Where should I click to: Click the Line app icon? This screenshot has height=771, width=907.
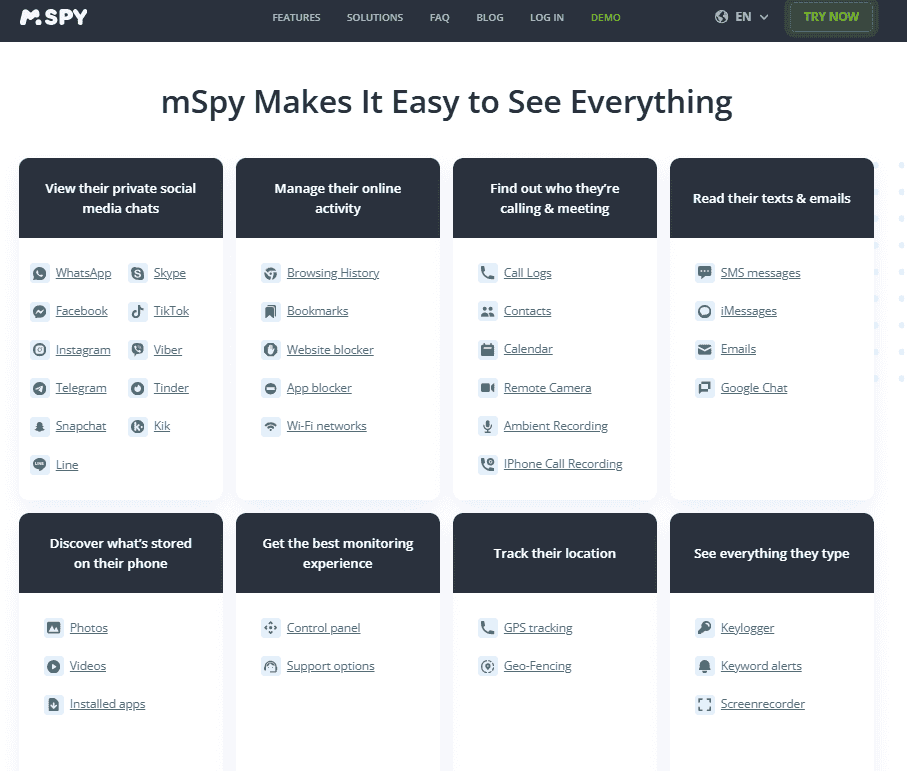39,464
